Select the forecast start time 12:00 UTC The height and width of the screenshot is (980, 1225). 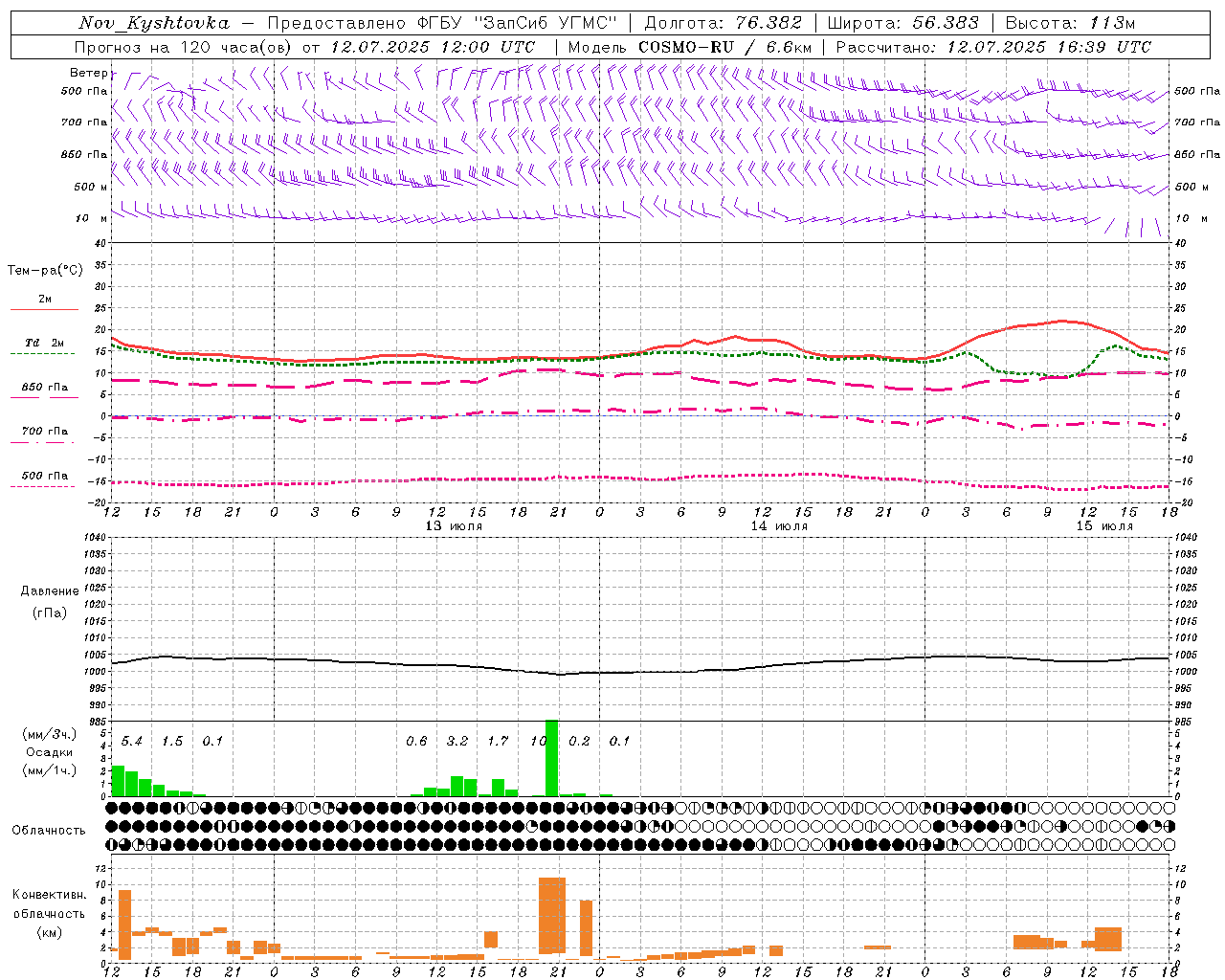coord(488,47)
